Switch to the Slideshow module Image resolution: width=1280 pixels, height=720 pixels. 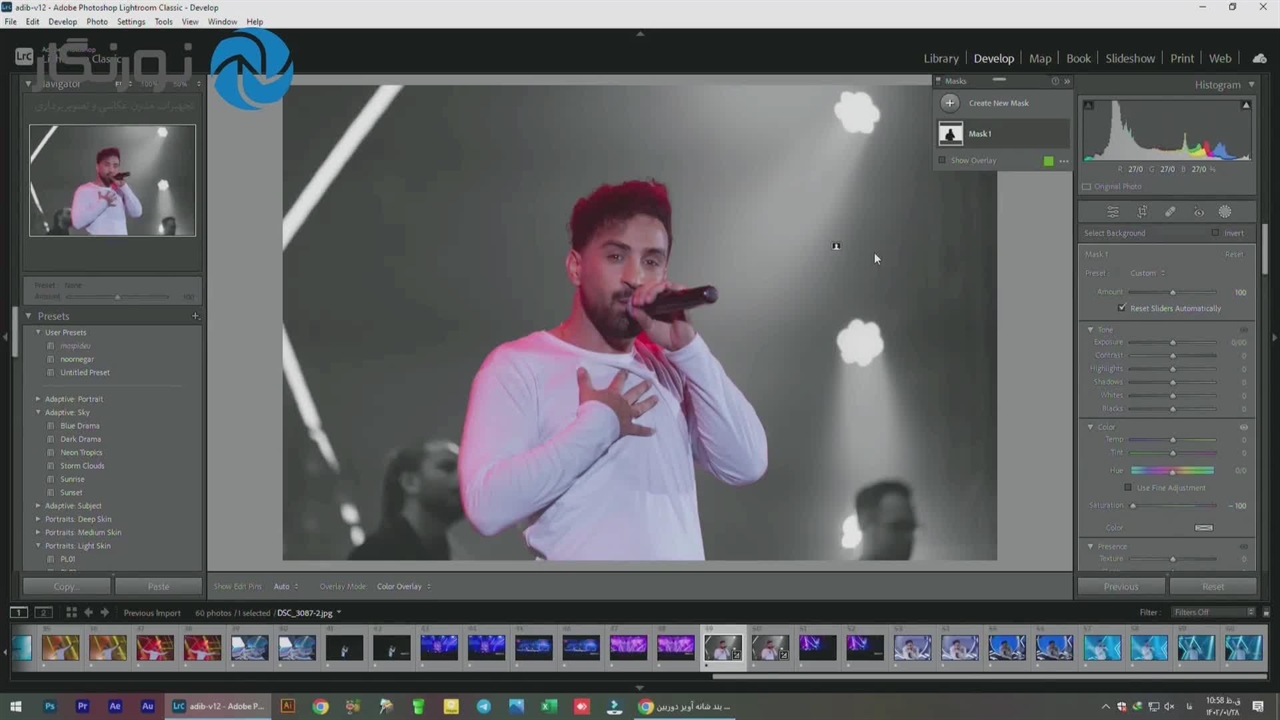pos(1130,58)
